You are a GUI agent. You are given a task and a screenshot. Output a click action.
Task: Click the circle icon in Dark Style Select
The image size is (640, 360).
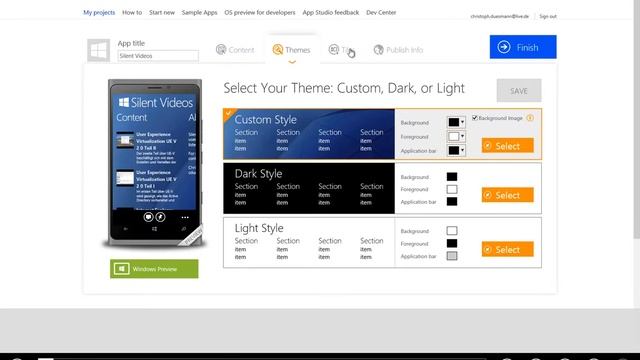click(x=487, y=195)
